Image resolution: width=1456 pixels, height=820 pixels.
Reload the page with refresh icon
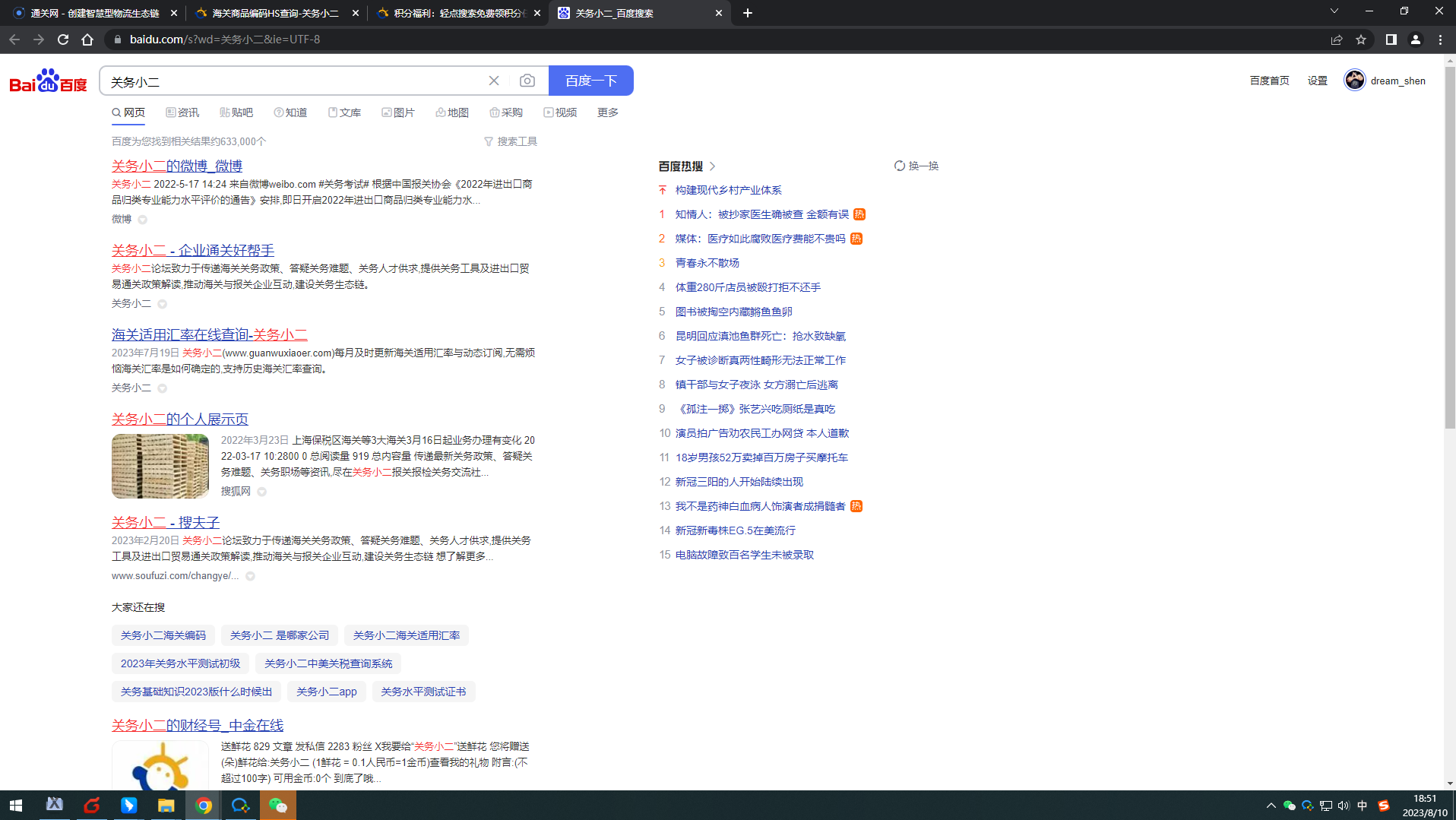pos(63,40)
